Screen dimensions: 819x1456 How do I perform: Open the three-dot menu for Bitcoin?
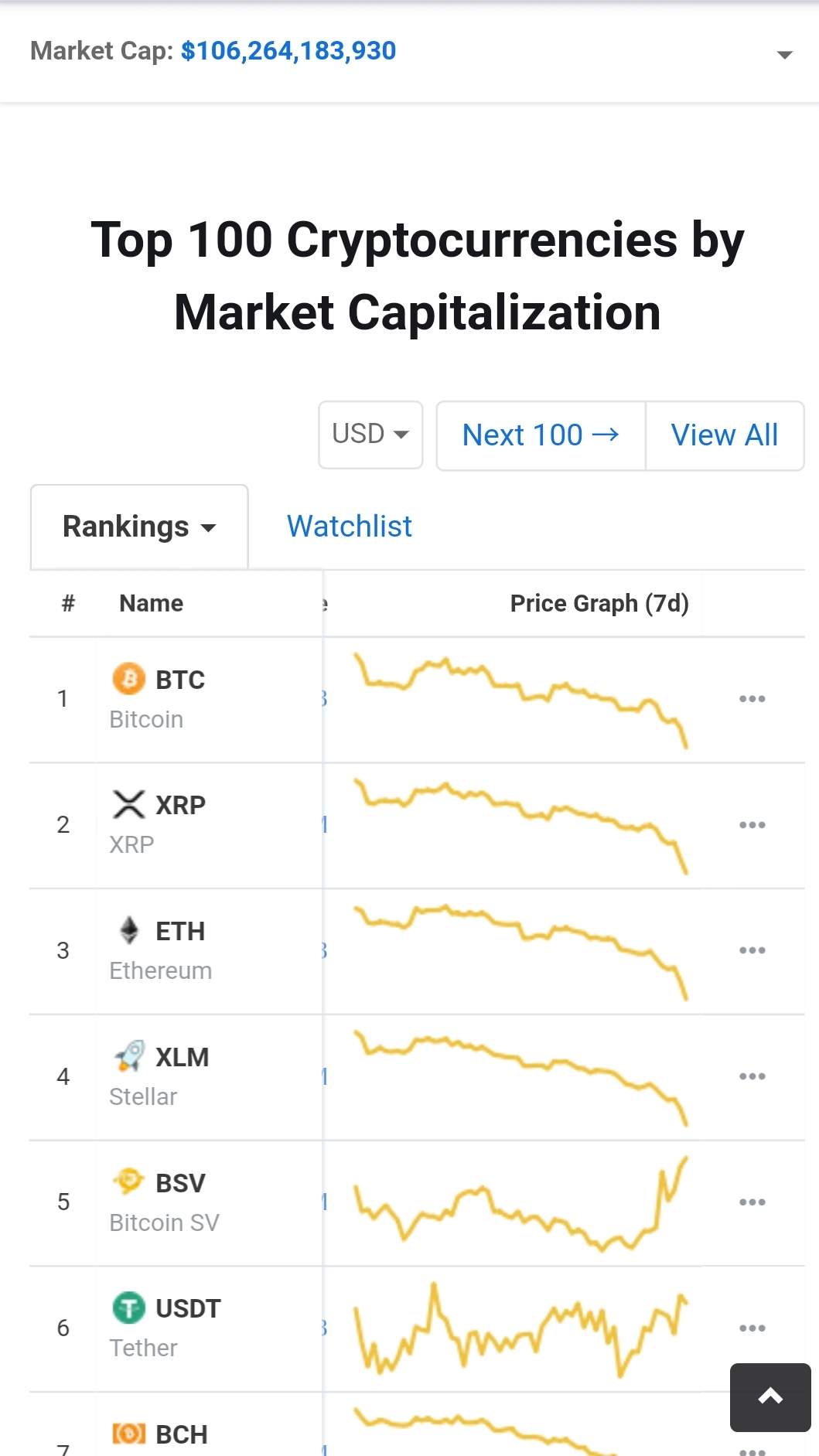coord(752,699)
